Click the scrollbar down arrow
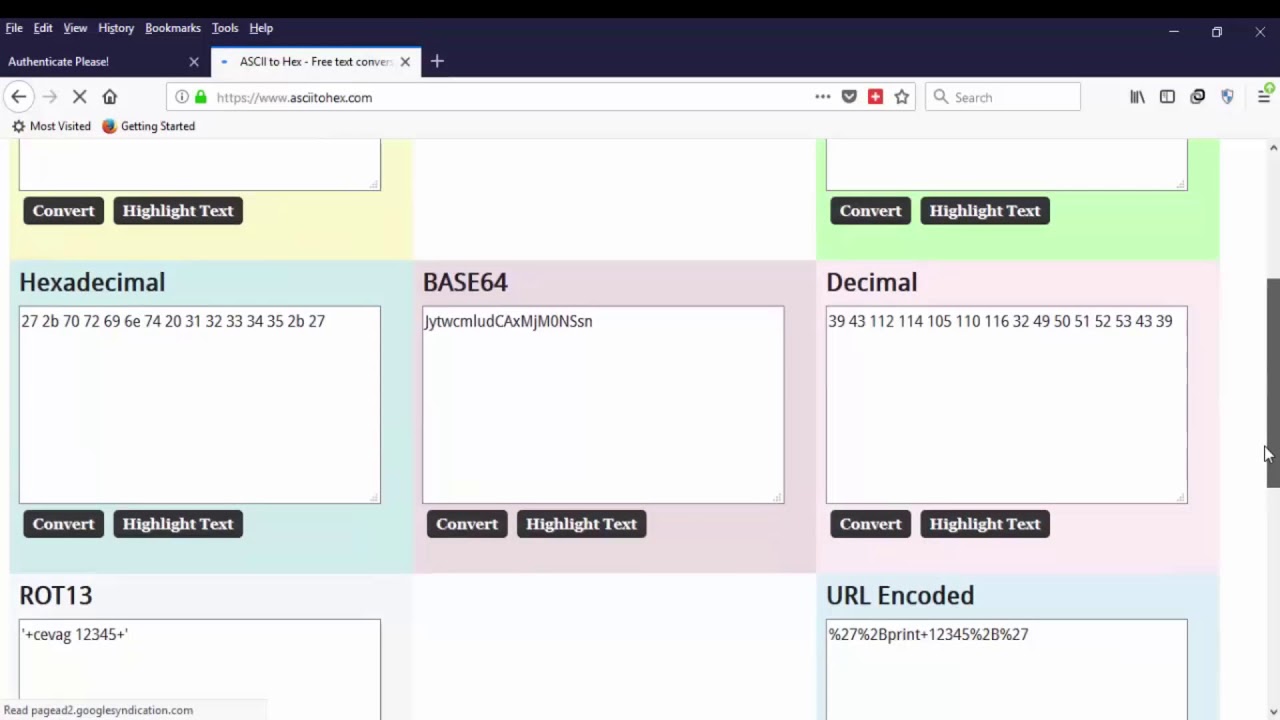 point(1273,712)
